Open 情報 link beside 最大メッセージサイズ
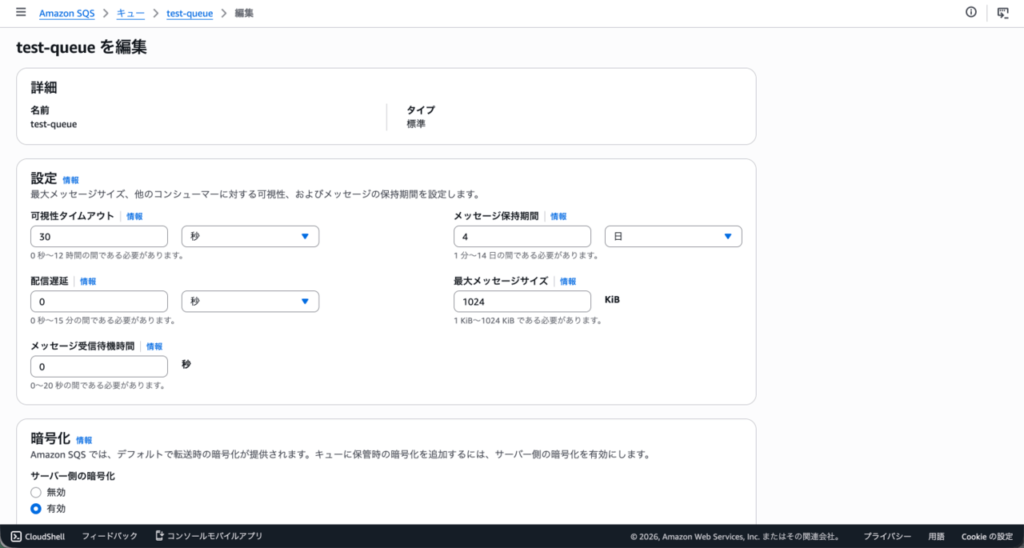Screen dimensions: 1024x548 568,282
